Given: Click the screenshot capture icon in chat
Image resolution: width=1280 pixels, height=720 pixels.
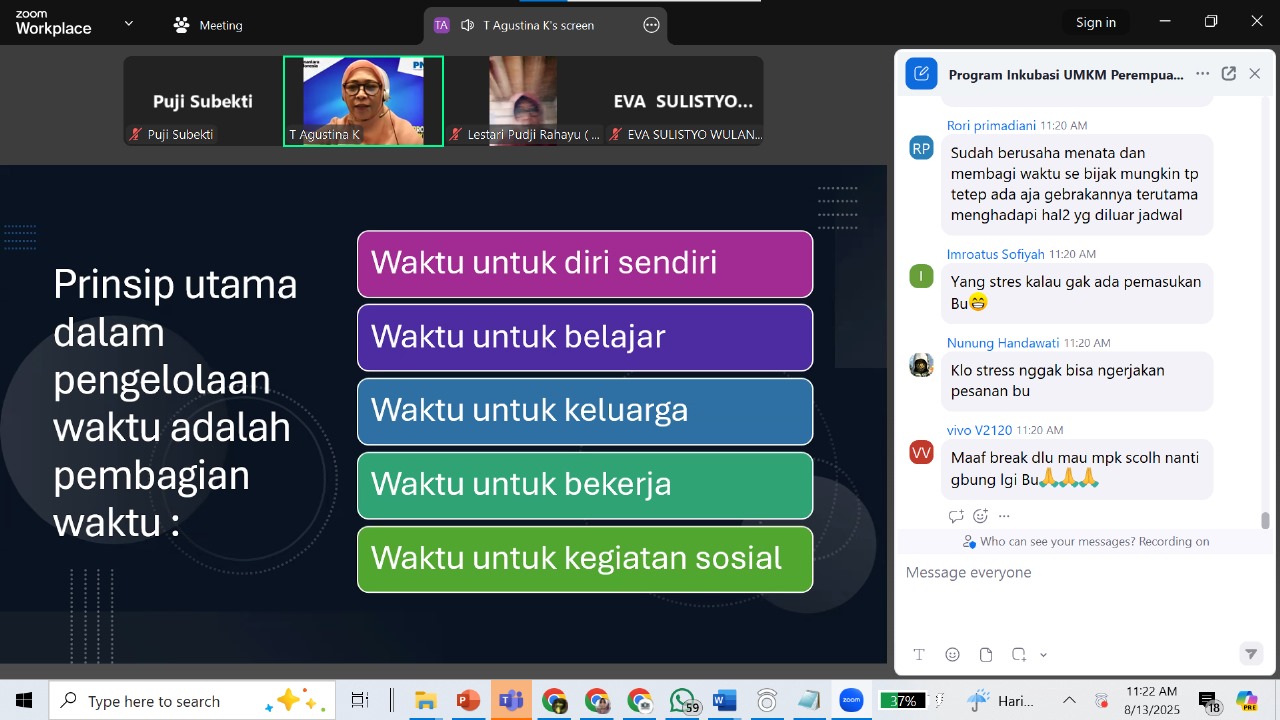Looking at the screenshot, I should point(1018,654).
